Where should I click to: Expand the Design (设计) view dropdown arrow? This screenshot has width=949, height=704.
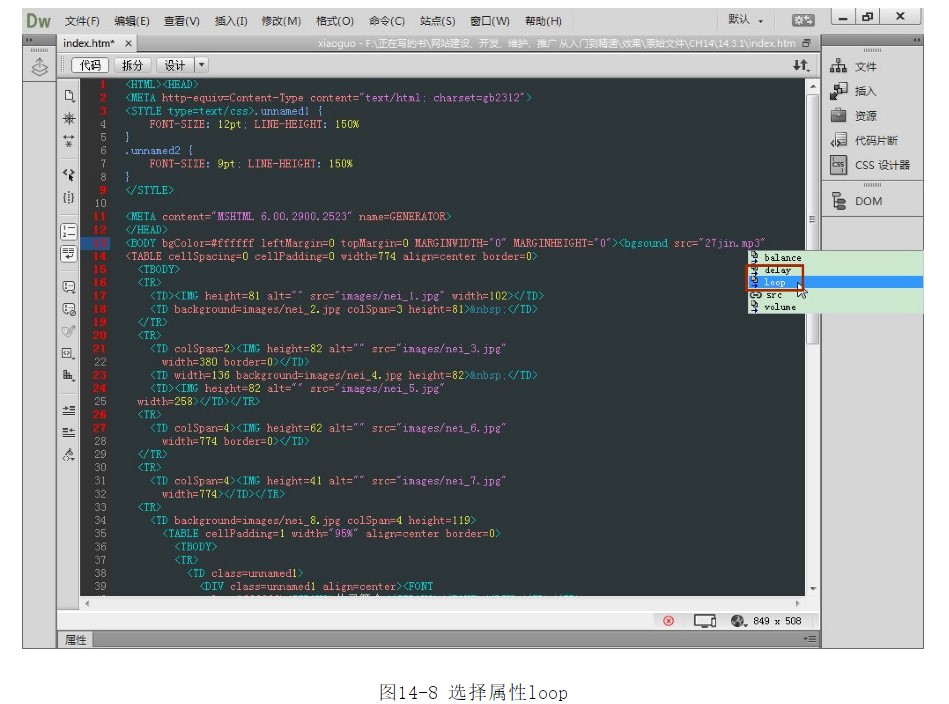pyautogui.click(x=203, y=65)
